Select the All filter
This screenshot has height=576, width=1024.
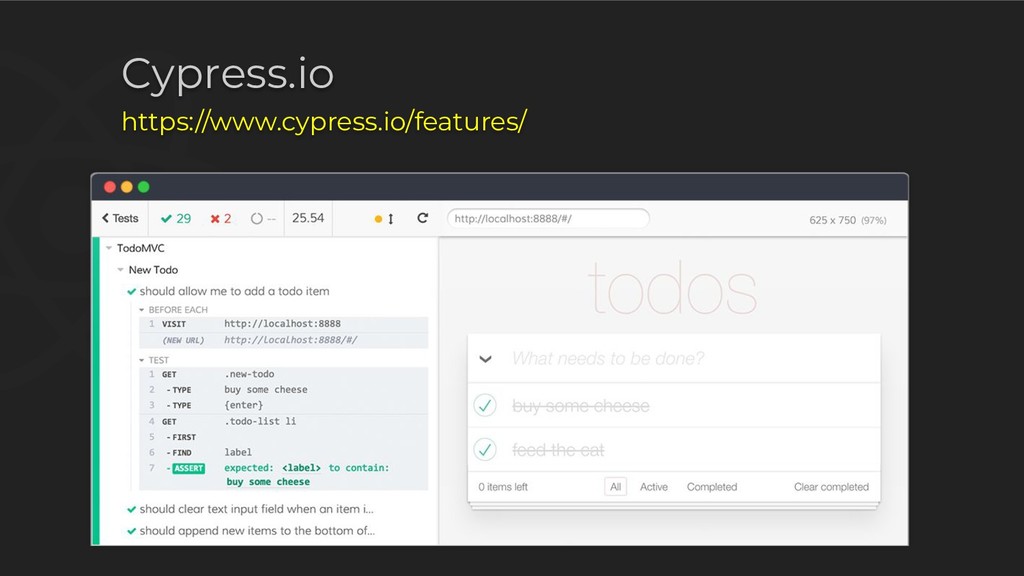pyautogui.click(x=615, y=487)
